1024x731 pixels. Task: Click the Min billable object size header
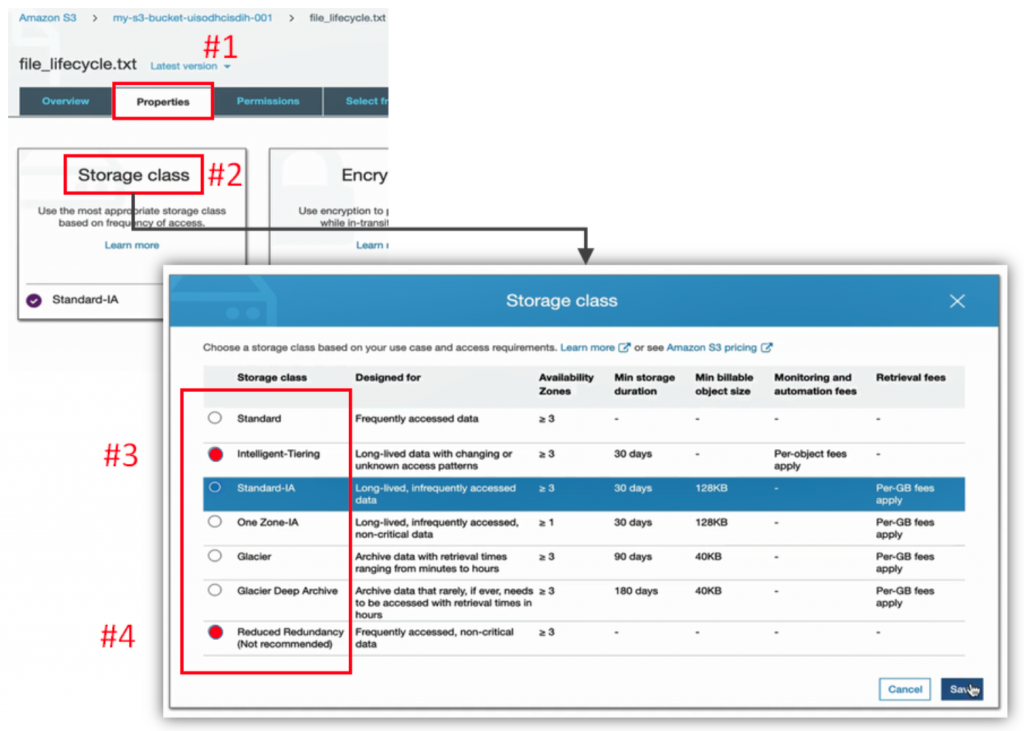(x=724, y=384)
